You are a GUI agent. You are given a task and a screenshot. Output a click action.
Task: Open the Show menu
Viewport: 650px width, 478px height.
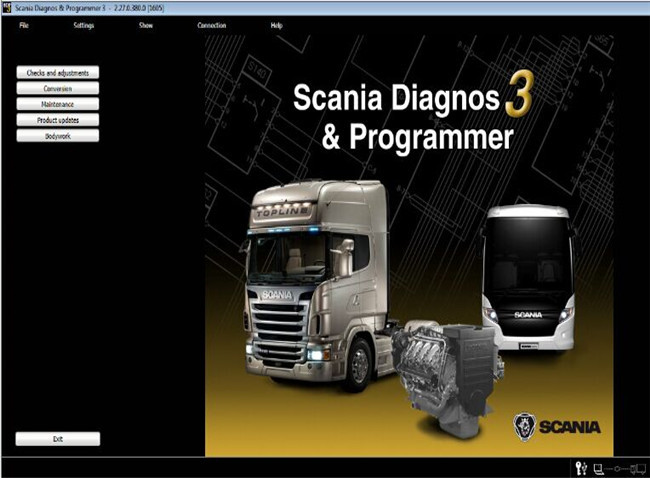(146, 25)
